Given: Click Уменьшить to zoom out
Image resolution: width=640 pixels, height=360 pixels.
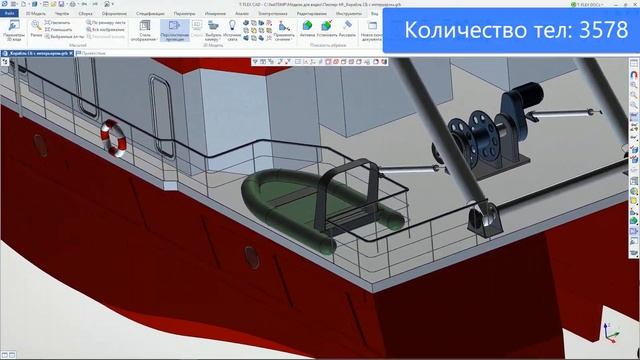Looking at the screenshot, I should pos(58,30).
